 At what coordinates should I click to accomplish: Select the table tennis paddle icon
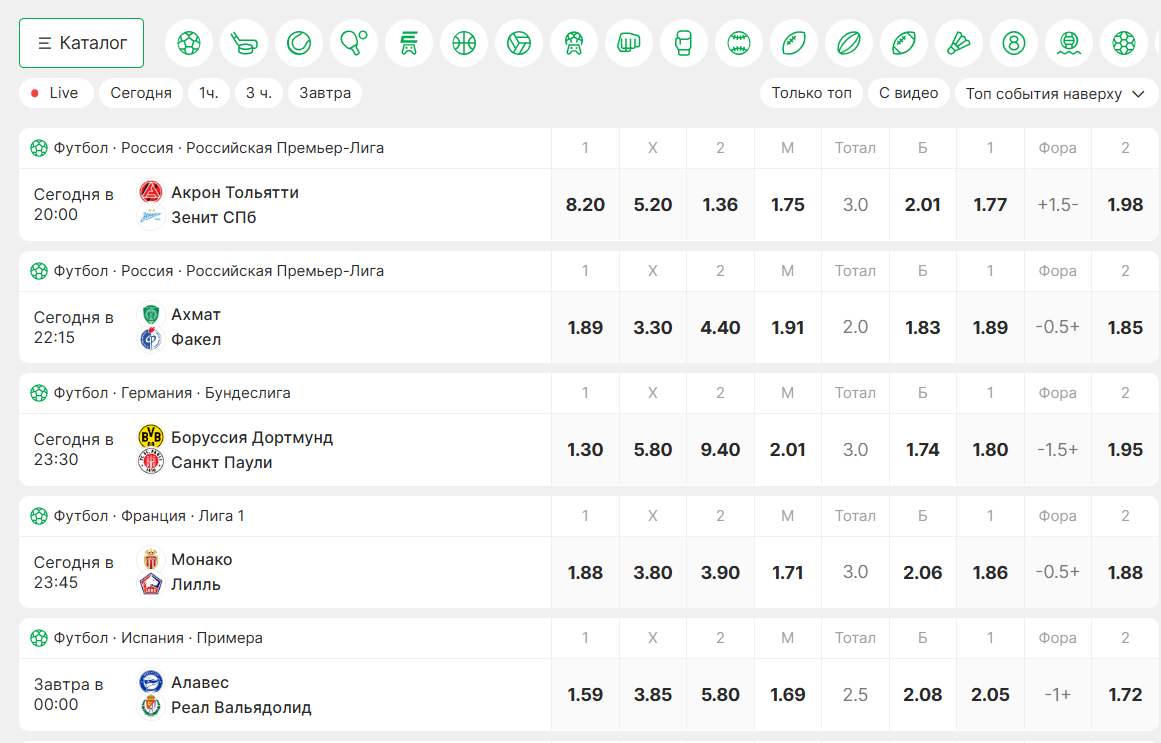(354, 43)
